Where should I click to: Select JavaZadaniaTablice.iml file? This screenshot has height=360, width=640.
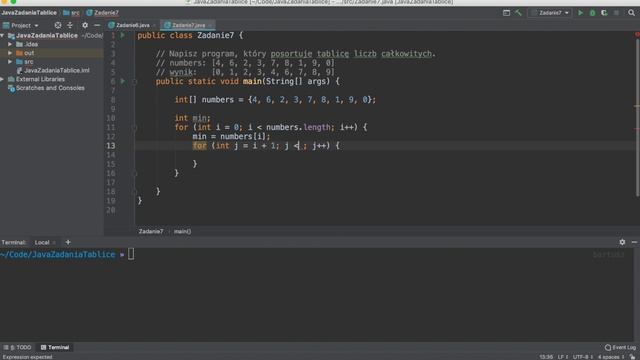[x=57, y=71]
